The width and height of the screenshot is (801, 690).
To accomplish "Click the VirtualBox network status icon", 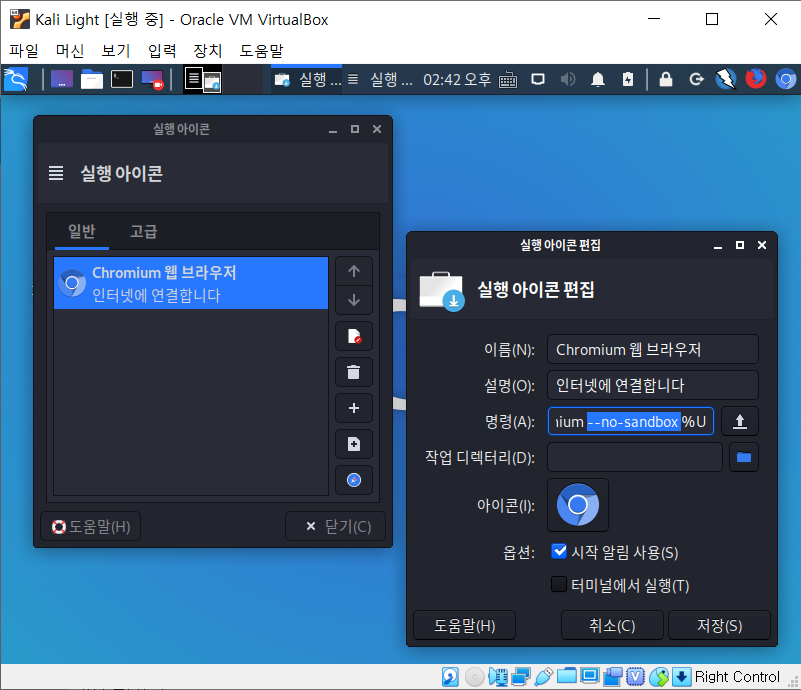I will coord(521,677).
